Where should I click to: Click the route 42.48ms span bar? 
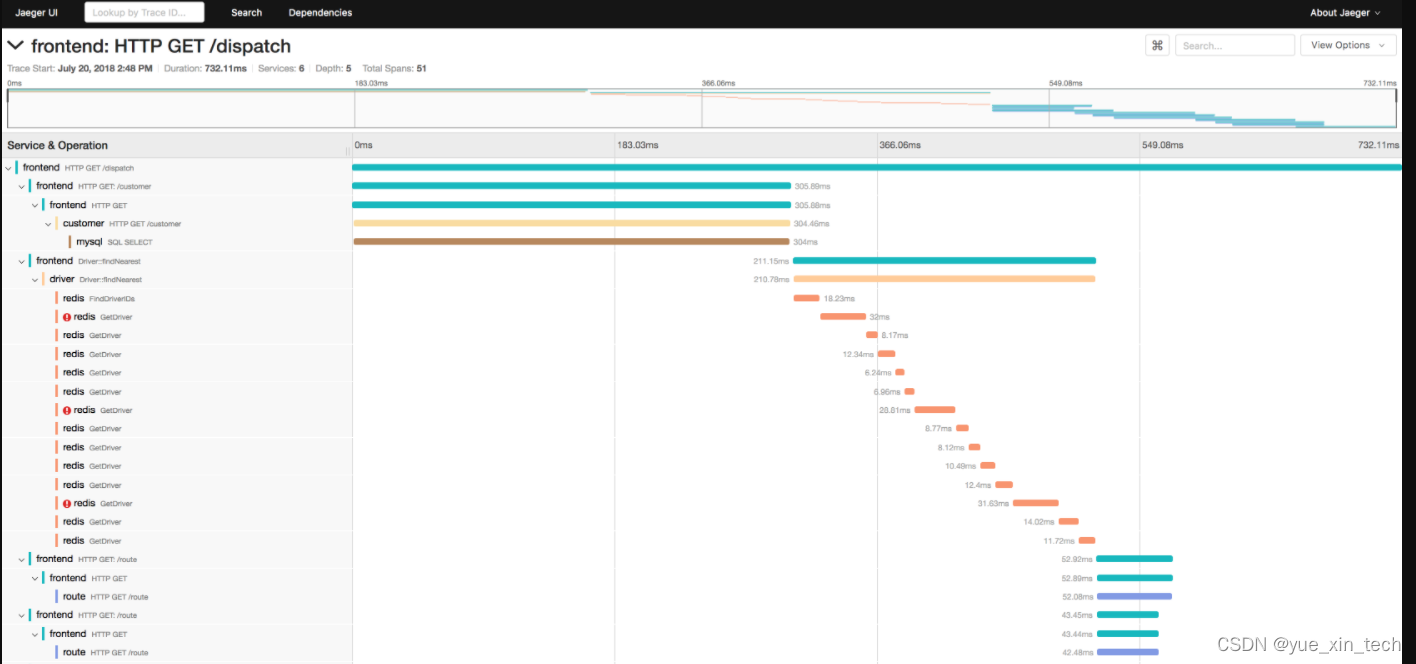[x=1128, y=652]
